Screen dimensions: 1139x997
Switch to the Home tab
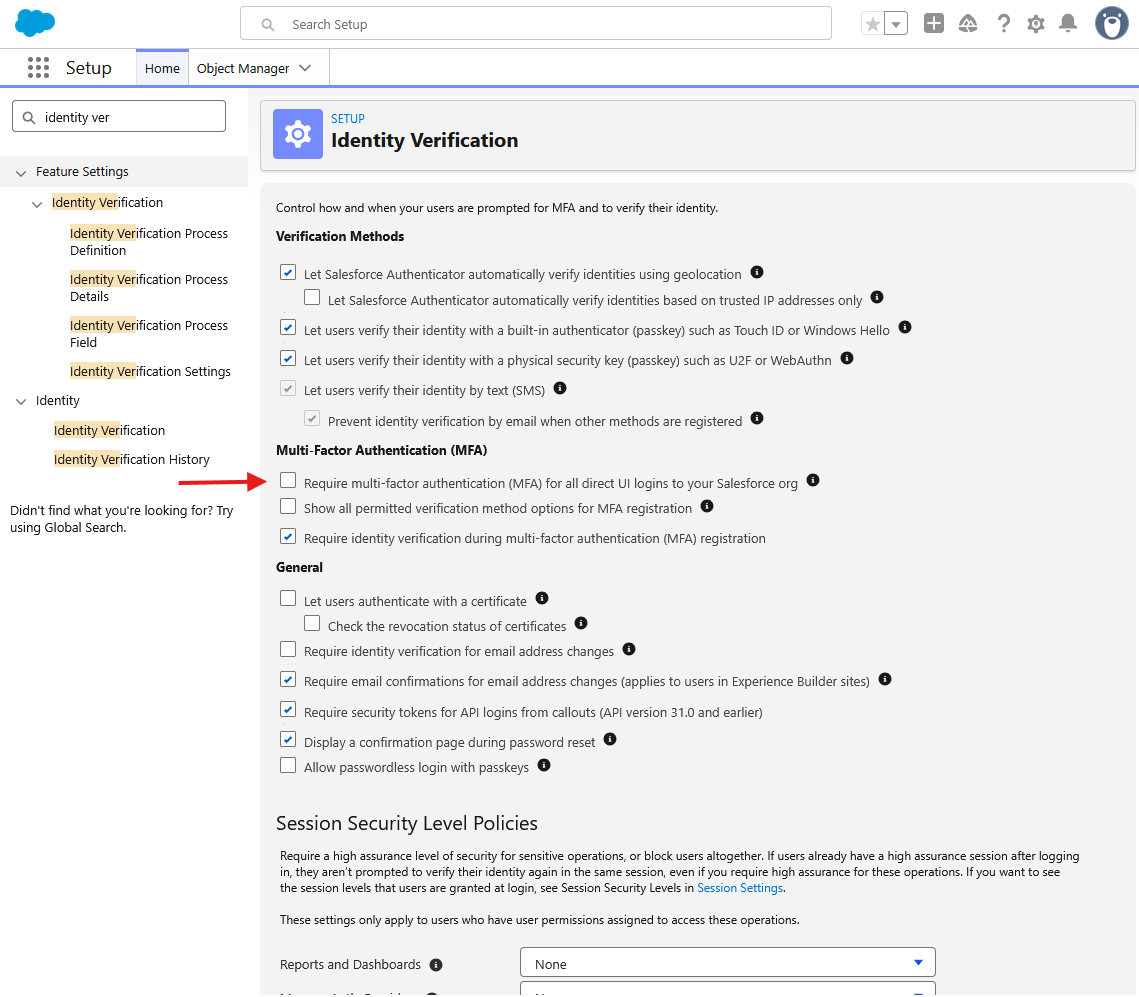(x=162, y=68)
